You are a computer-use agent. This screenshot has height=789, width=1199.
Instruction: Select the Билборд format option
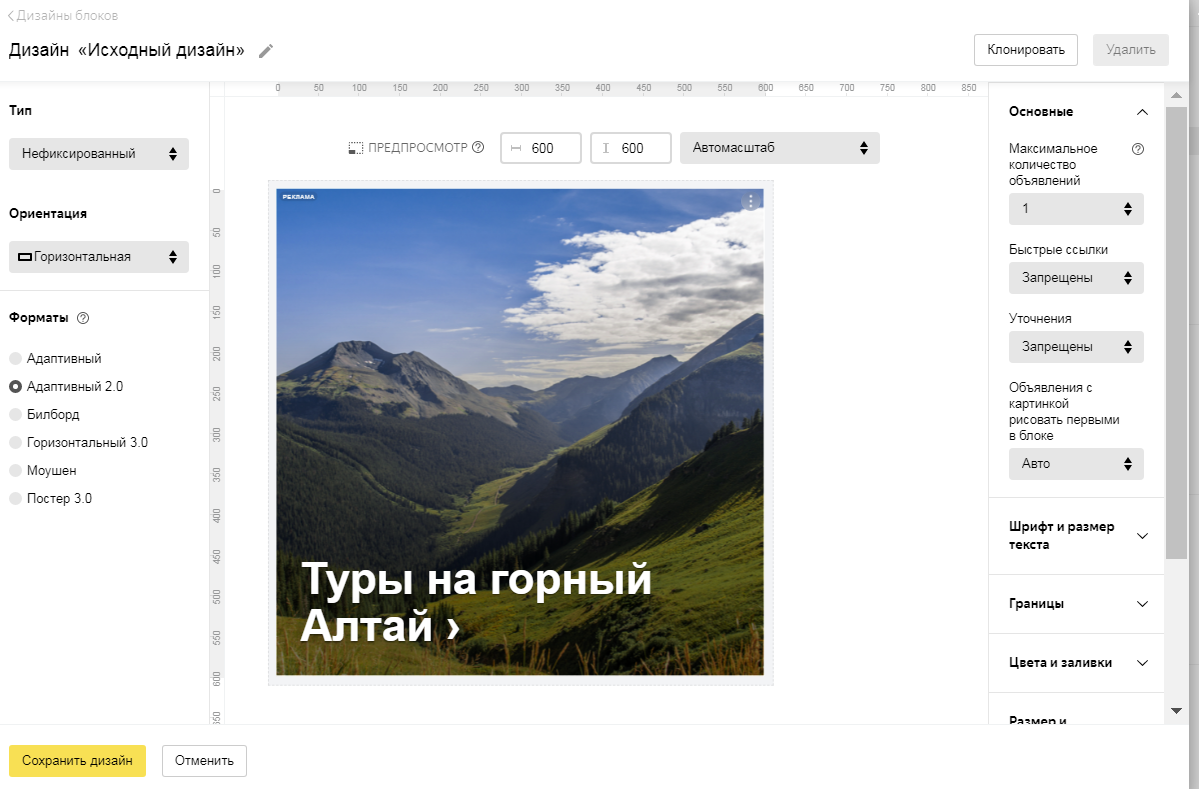15,414
